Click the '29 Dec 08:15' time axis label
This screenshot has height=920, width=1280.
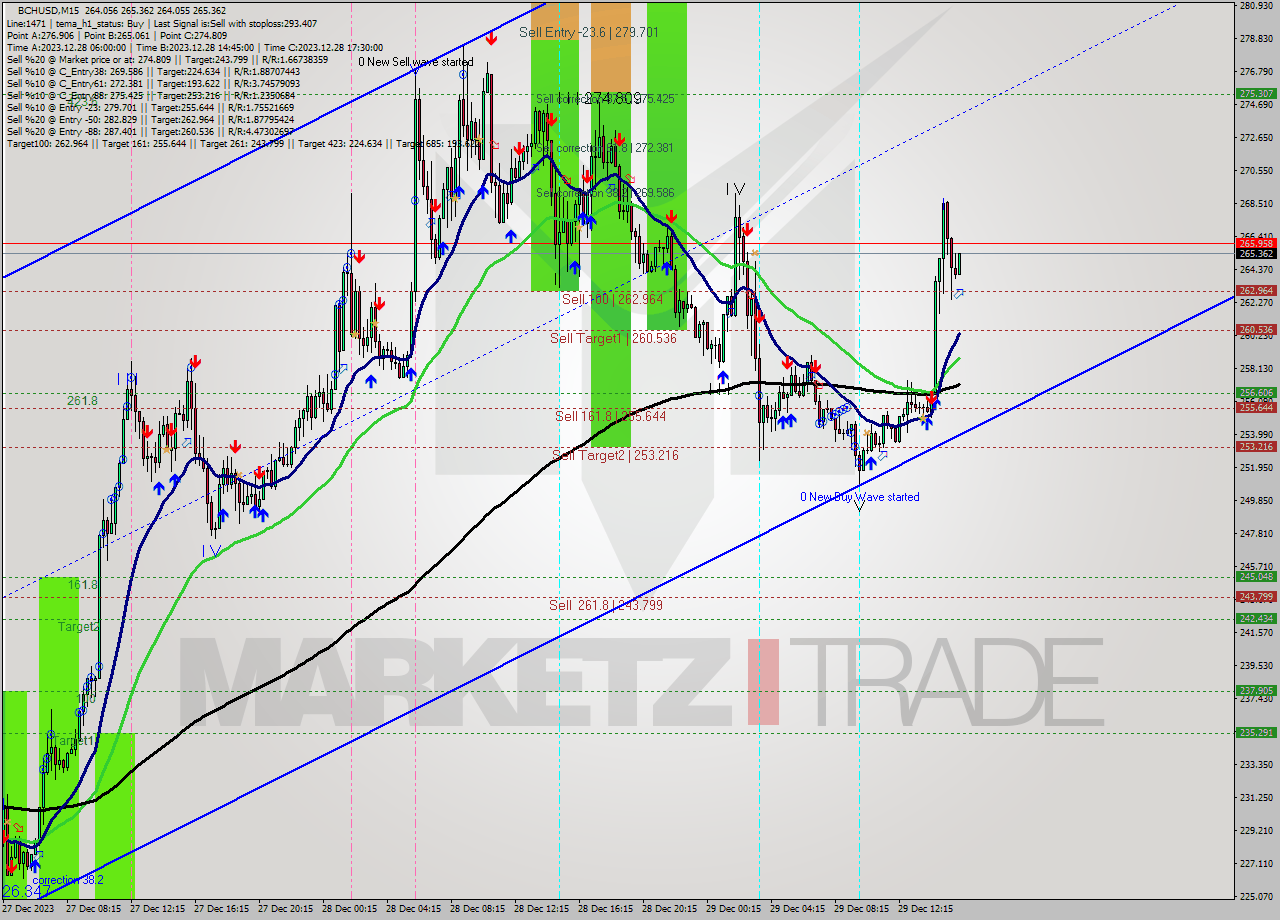(x=861, y=909)
